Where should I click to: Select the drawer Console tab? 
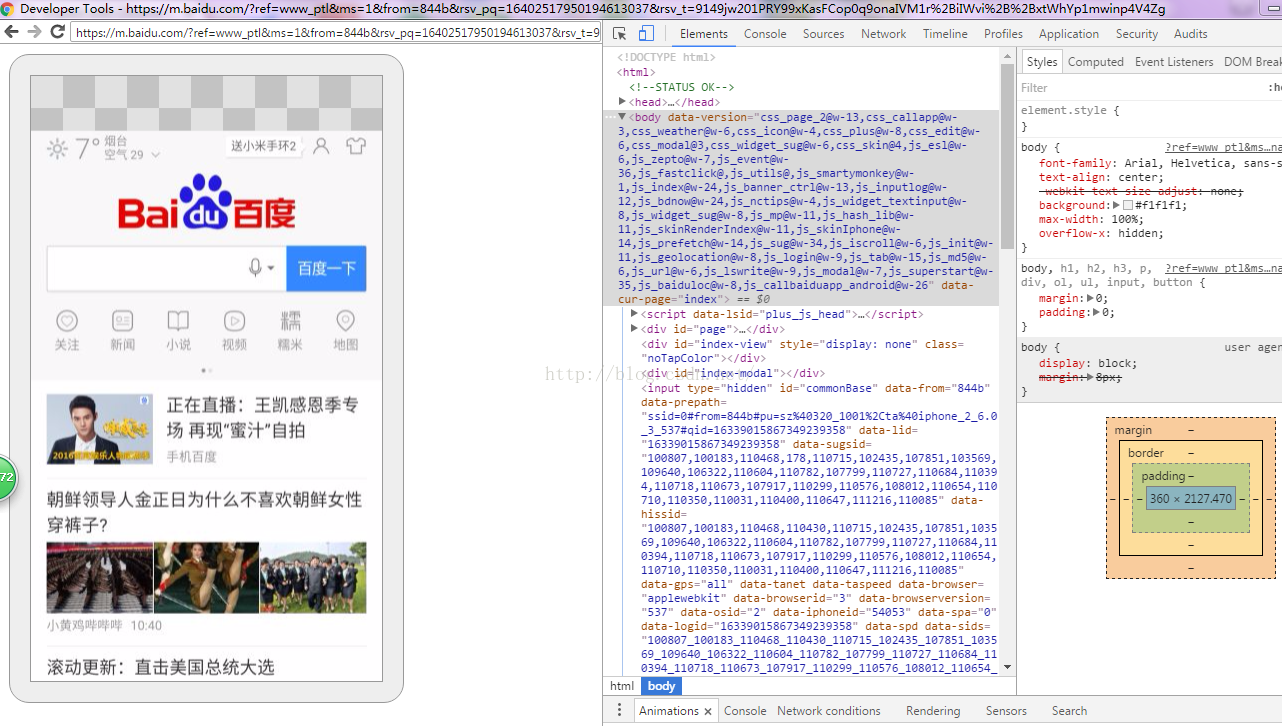(745, 711)
